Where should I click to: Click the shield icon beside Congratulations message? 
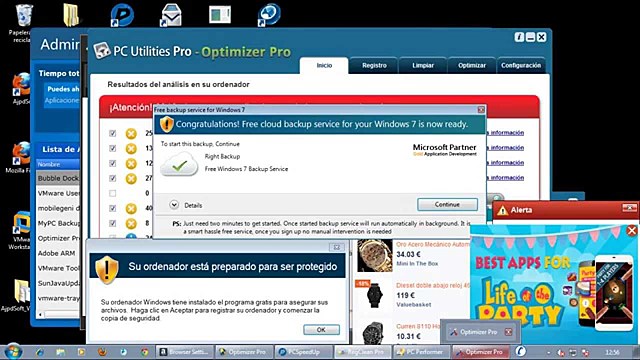(167, 124)
